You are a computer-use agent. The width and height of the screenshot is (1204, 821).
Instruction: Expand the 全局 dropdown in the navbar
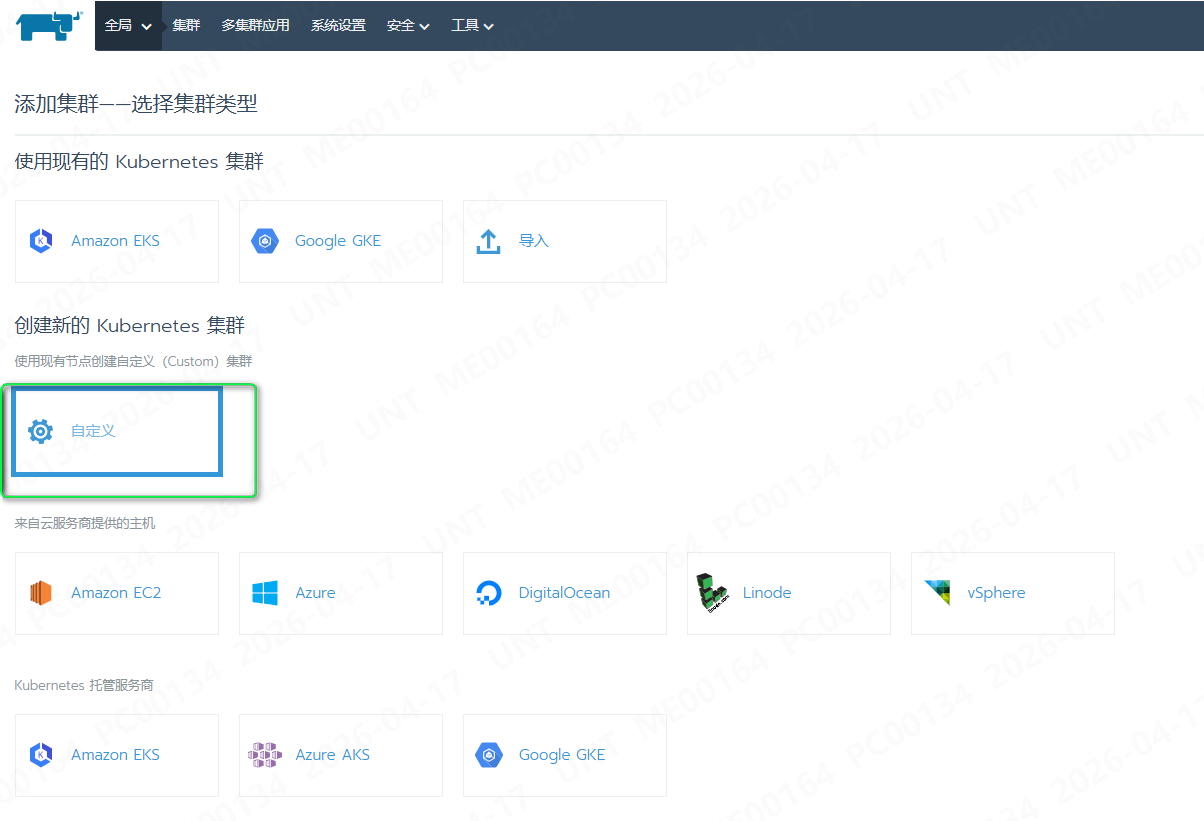[128, 26]
